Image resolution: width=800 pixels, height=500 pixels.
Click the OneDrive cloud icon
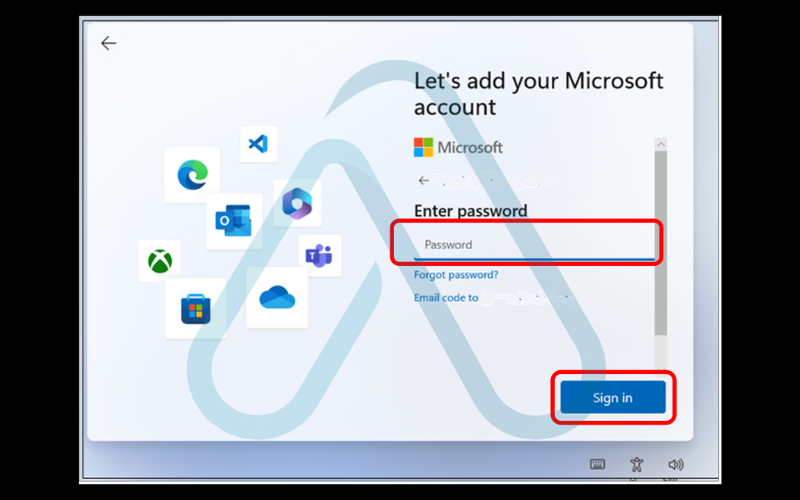277,297
